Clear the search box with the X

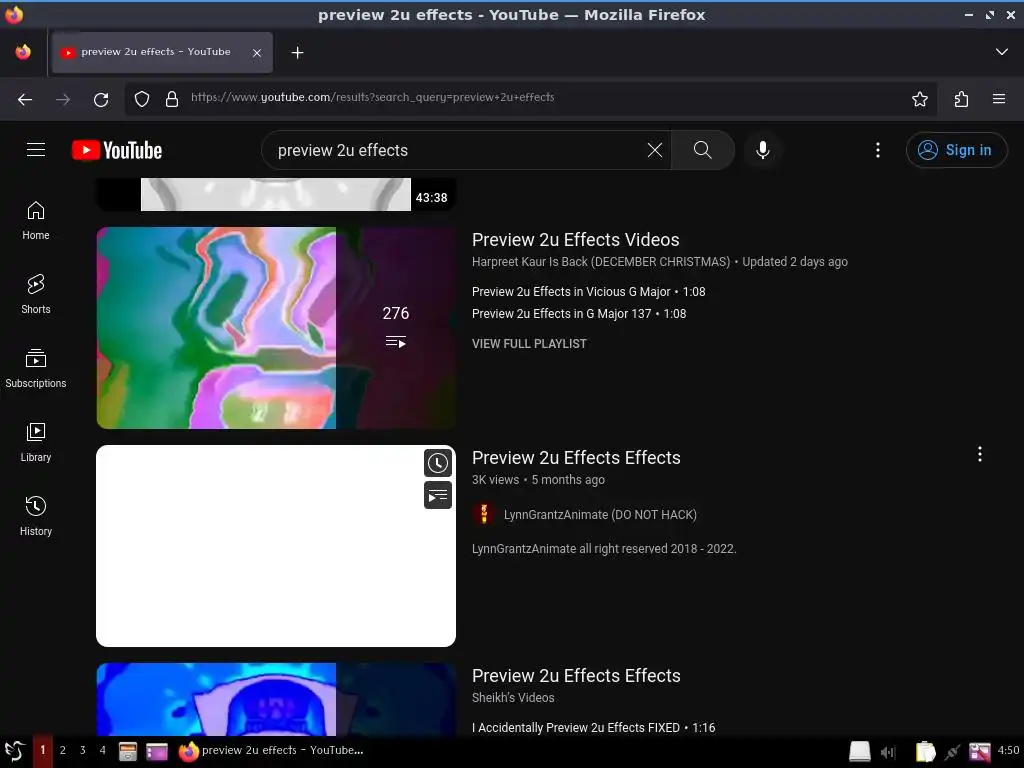click(654, 150)
